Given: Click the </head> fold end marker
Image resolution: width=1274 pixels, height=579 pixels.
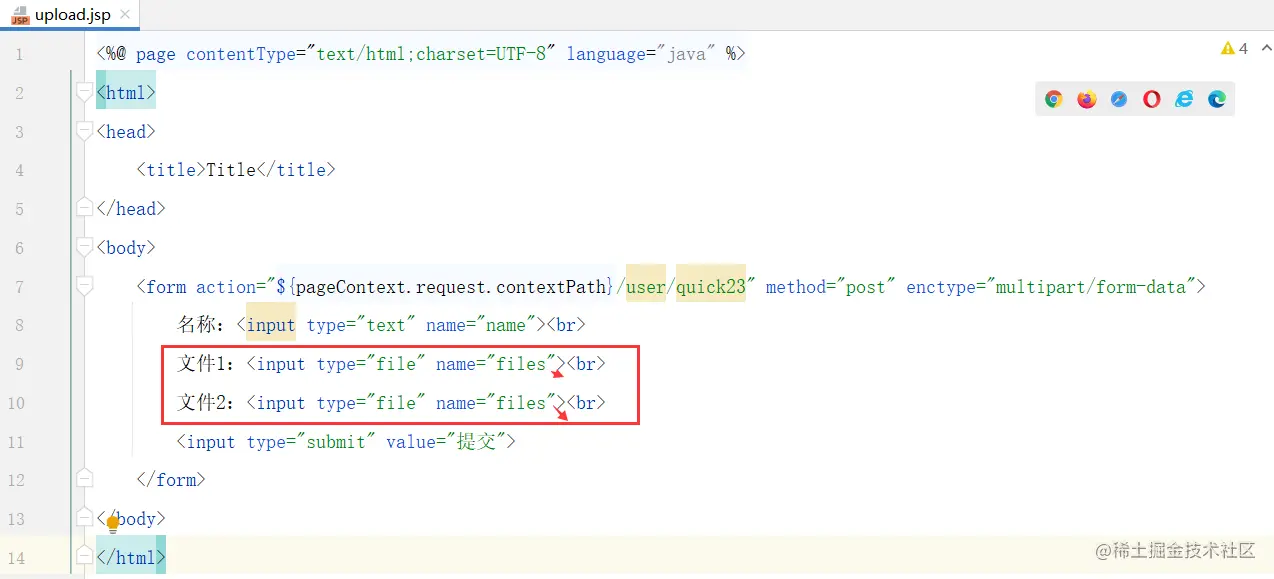Looking at the screenshot, I should 85,209.
